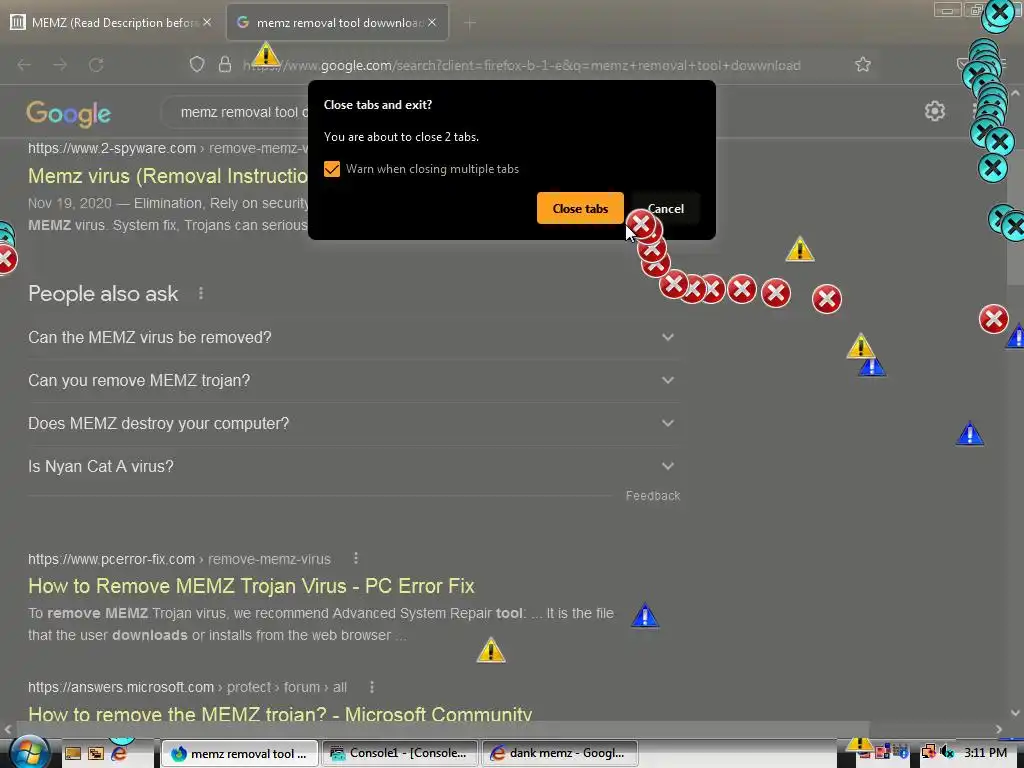Screen dimensions: 1024x768
Task: Open Memz virus Removal Instructions result
Action: click(x=168, y=176)
